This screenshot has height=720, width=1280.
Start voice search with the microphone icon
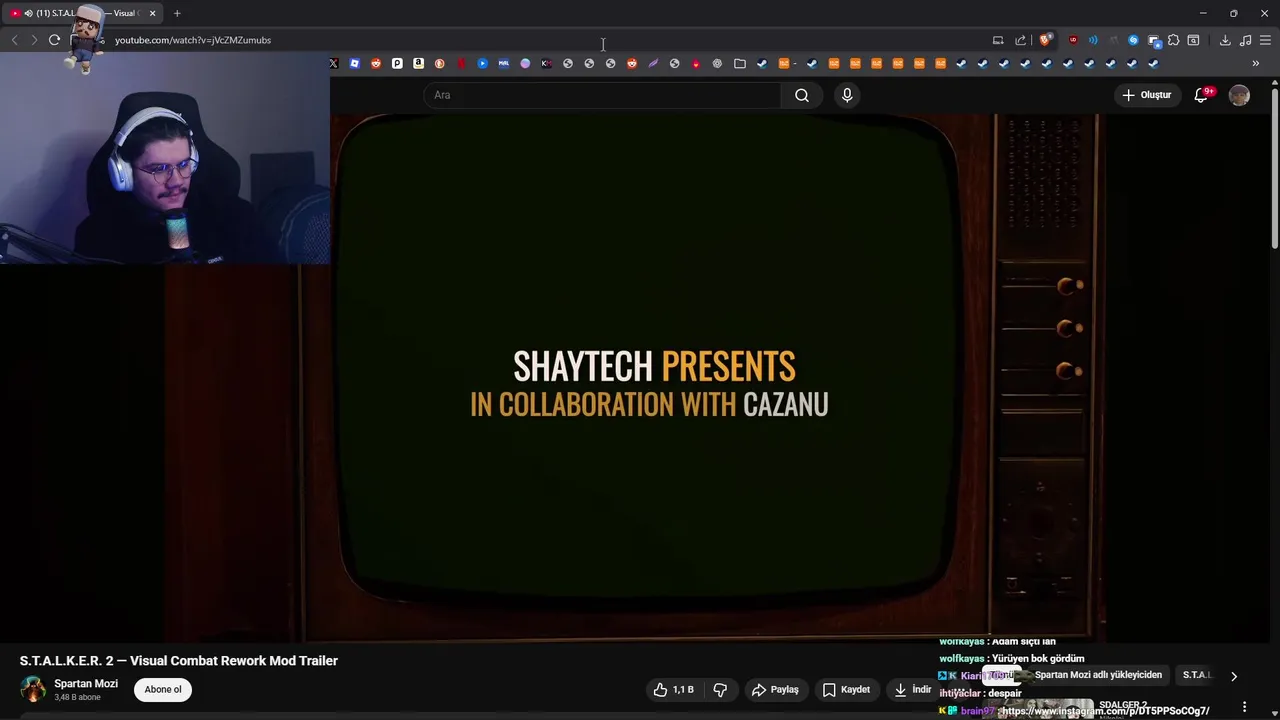[847, 95]
